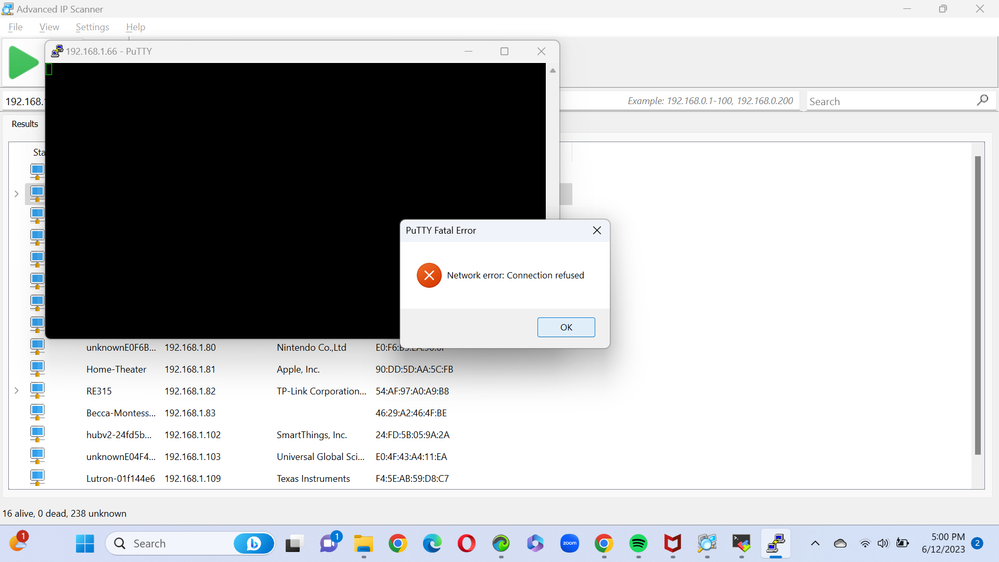
Task: Start the scan with the green play button
Action: 23,62
